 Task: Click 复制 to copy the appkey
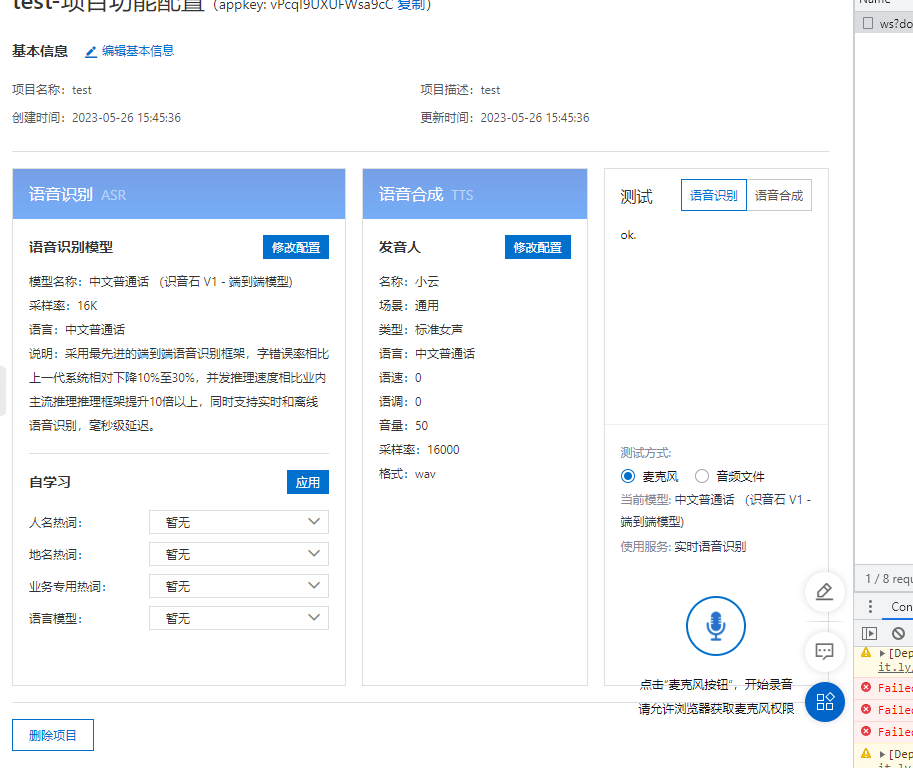(x=409, y=5)
